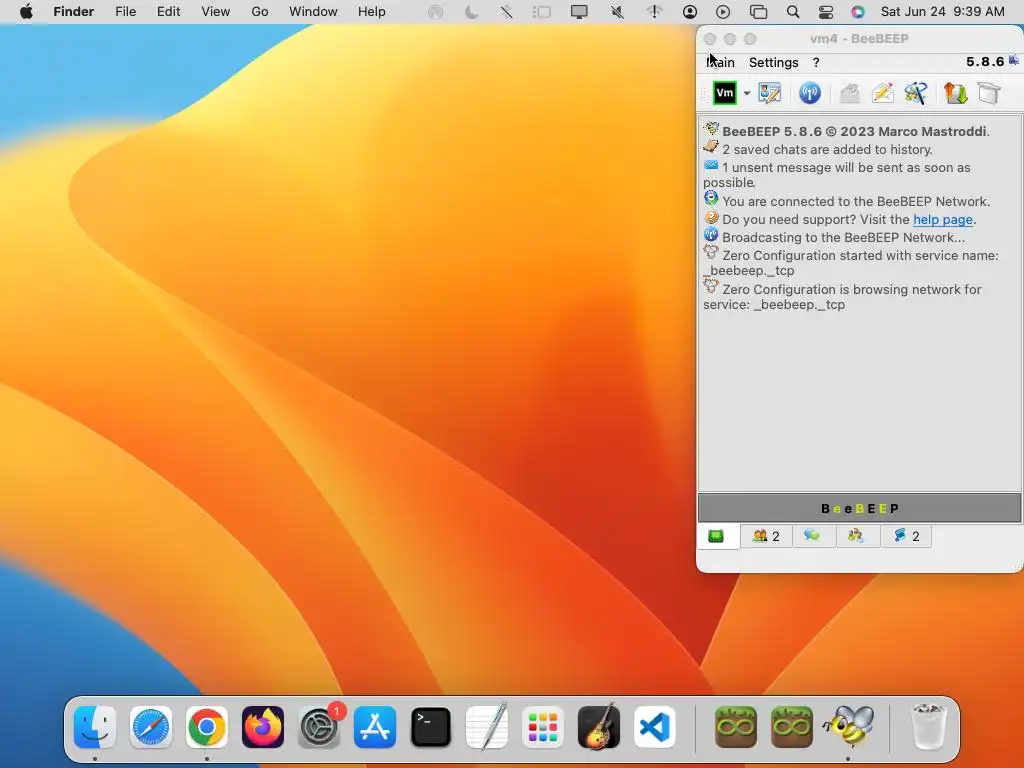Click the BeeBEEP bee icon in Dock

click(x=848, y=727)
